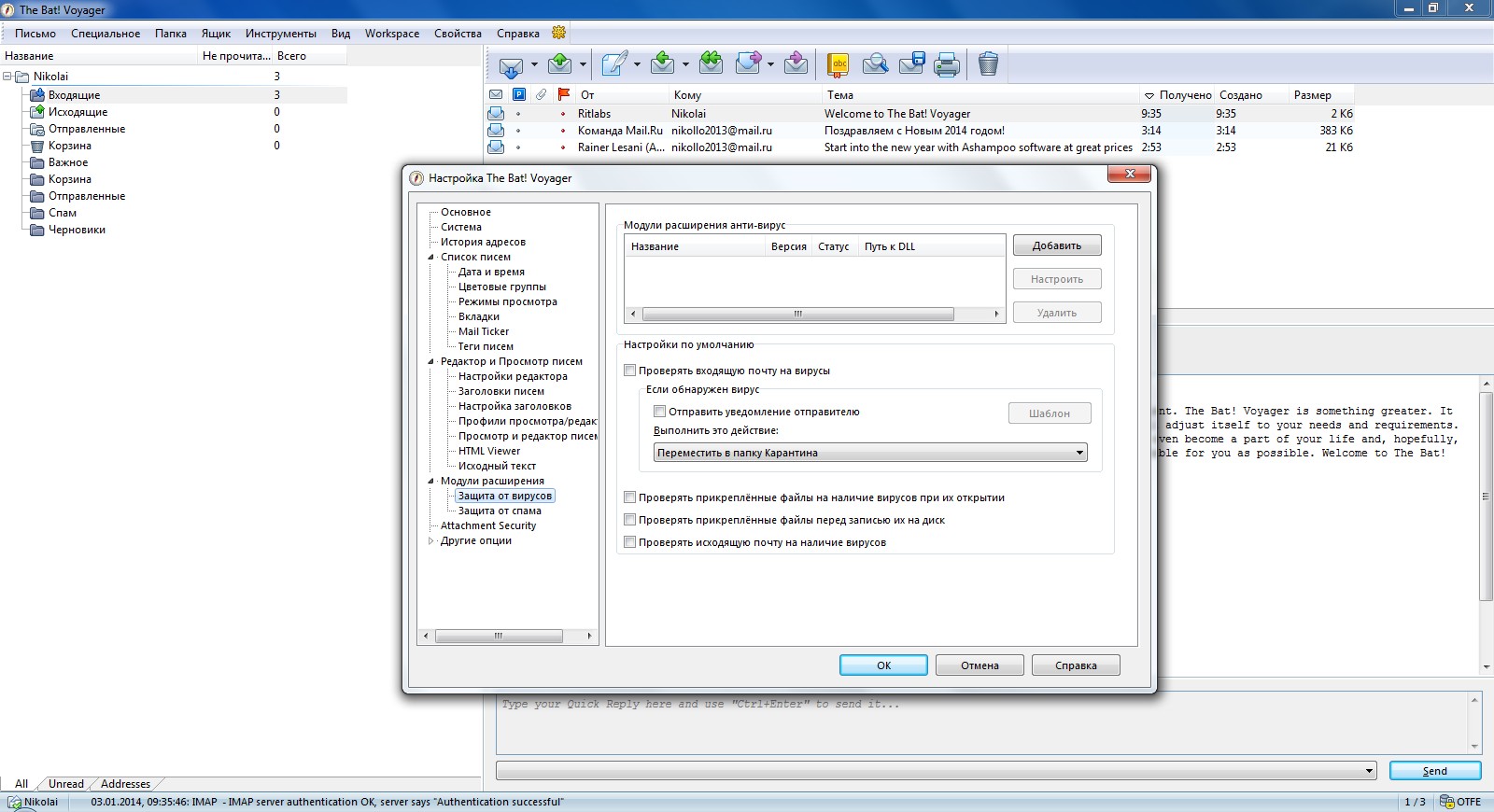The height and width of the screenshot is (812, 1494).
Task: Click the settings tree horizontal scrollbar
Action: 499,636
